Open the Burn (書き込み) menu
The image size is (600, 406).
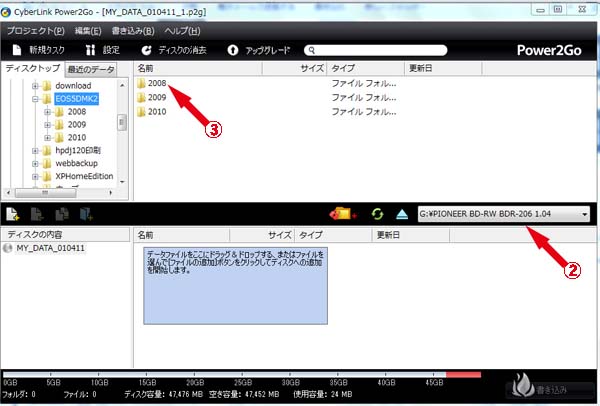click(133, 31)
